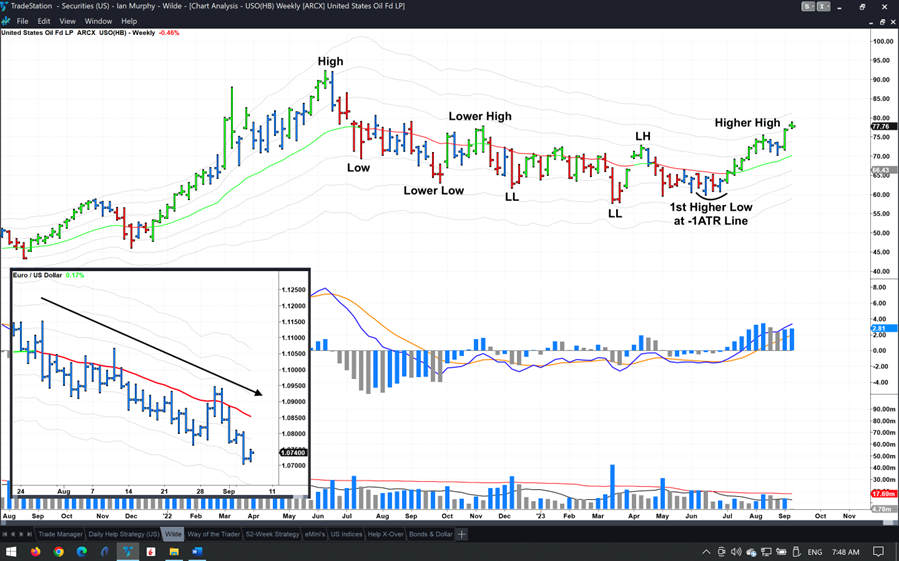The height and width of the screenshot is (561, 899).
Task: Switch to the Way of the Trader tab
Action: click(x=214, y=534)
